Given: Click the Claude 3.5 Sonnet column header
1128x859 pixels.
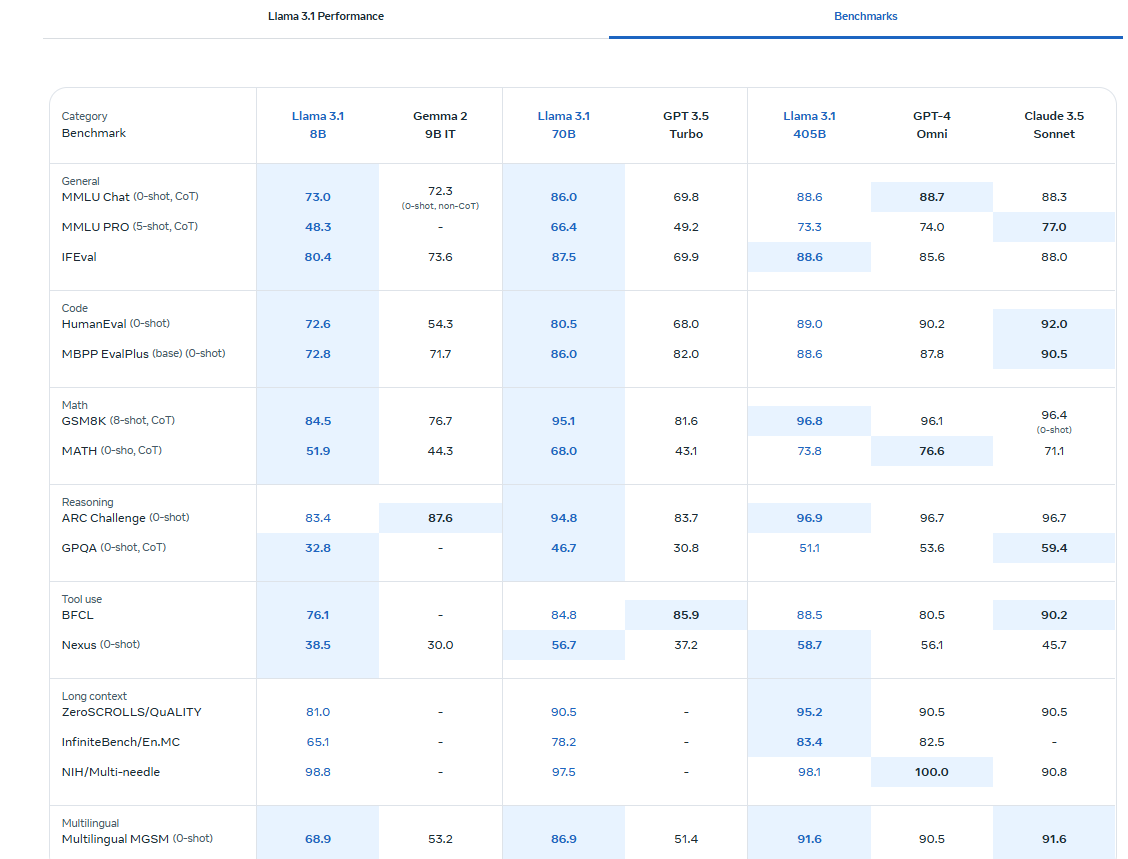Looking at the screenshot, I should (x=1054, y=124).
